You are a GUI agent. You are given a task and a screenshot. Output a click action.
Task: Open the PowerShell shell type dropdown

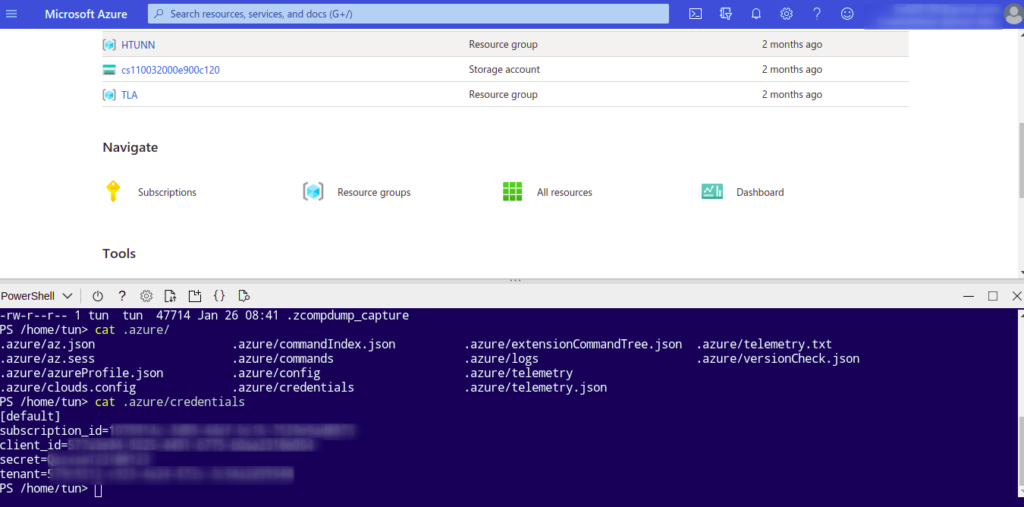pos(37,296)
